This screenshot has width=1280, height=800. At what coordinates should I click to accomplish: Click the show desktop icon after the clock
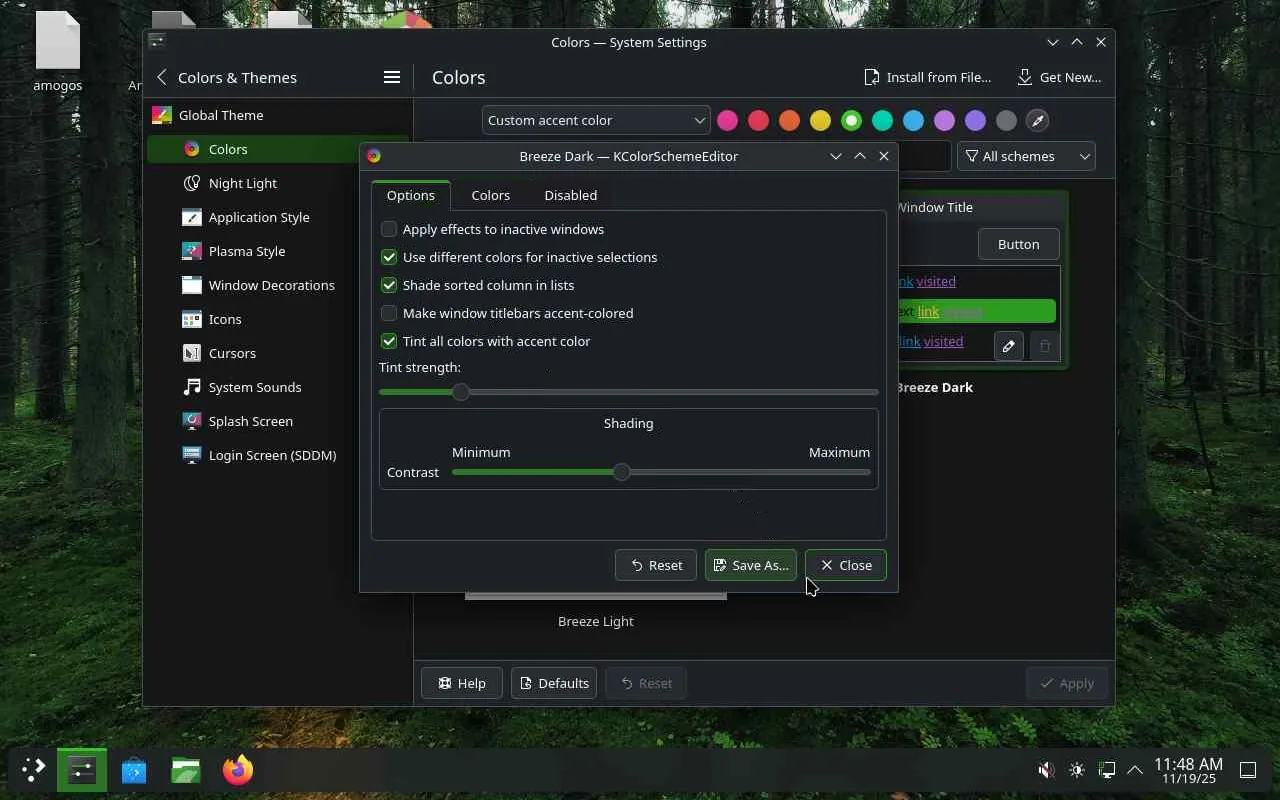pyautogui.click(x=1248, y=770)
